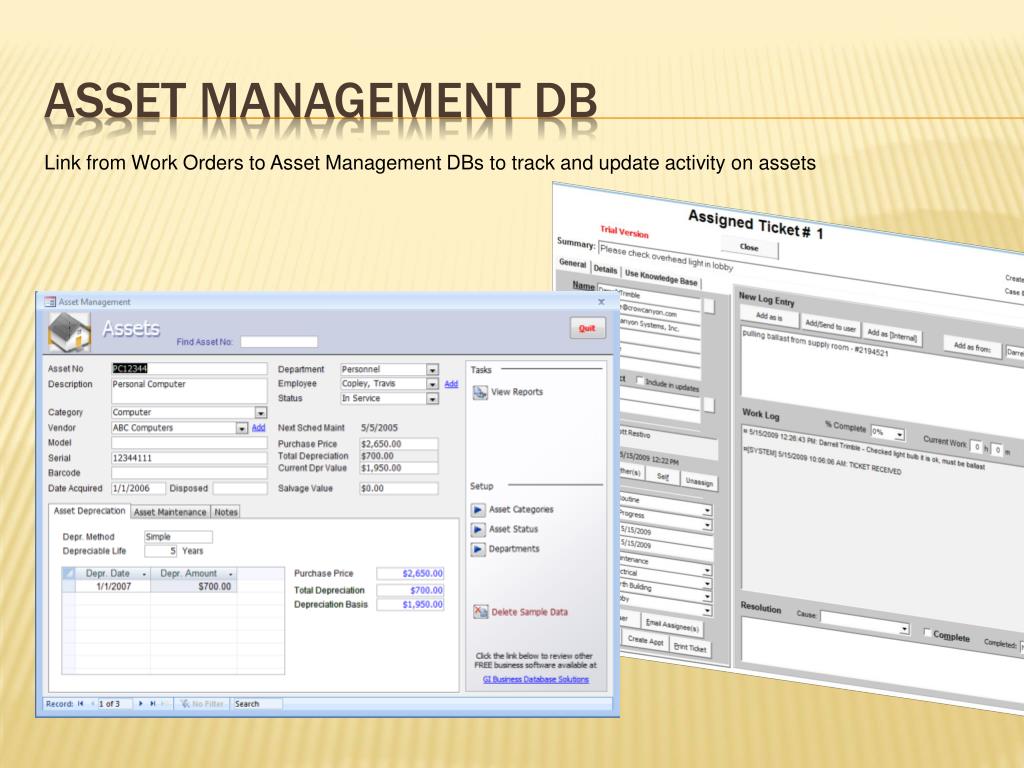Jump to last record in navigation bar

(x=153, y=703)
